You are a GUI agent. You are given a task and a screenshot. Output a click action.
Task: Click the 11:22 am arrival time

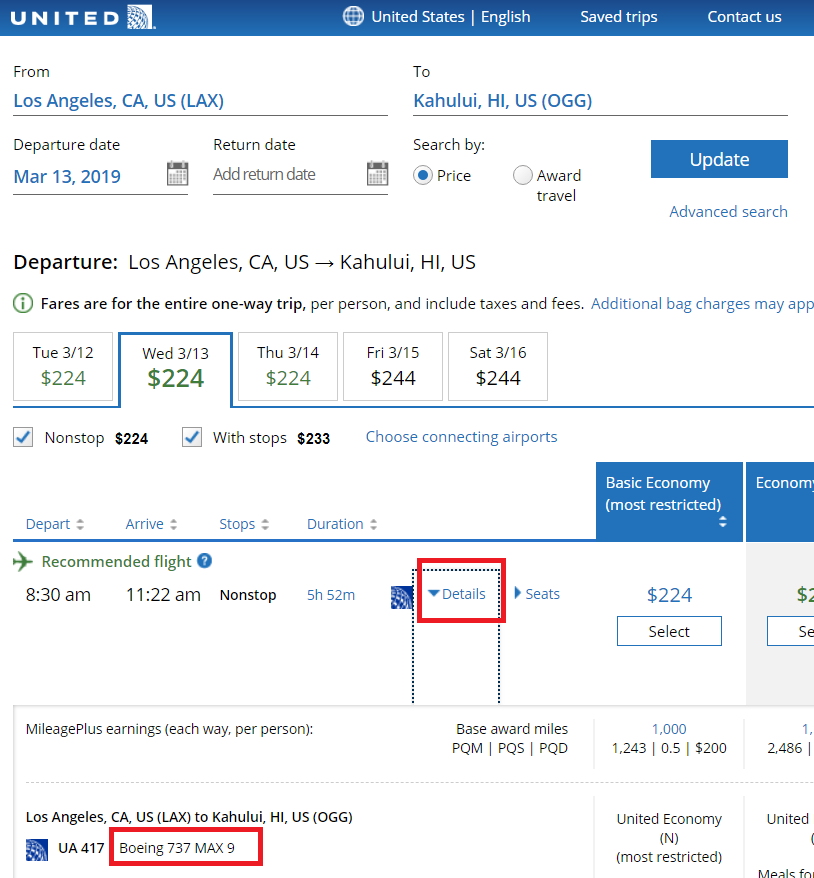tap(163, 595)
